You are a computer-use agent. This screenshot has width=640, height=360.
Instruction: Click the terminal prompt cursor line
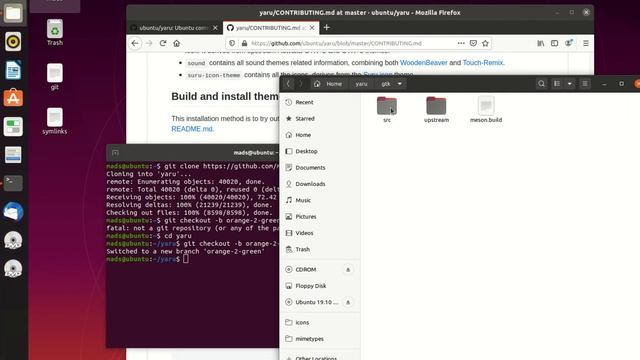pos(186,259)
